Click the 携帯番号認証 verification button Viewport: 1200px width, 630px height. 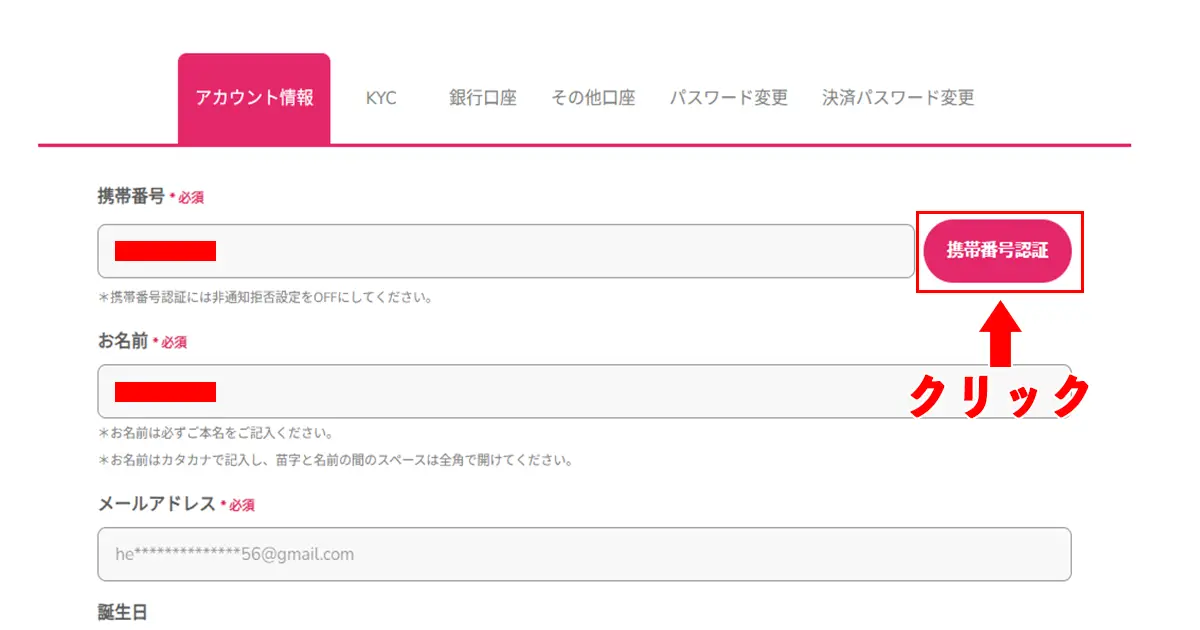pos(998,252)
